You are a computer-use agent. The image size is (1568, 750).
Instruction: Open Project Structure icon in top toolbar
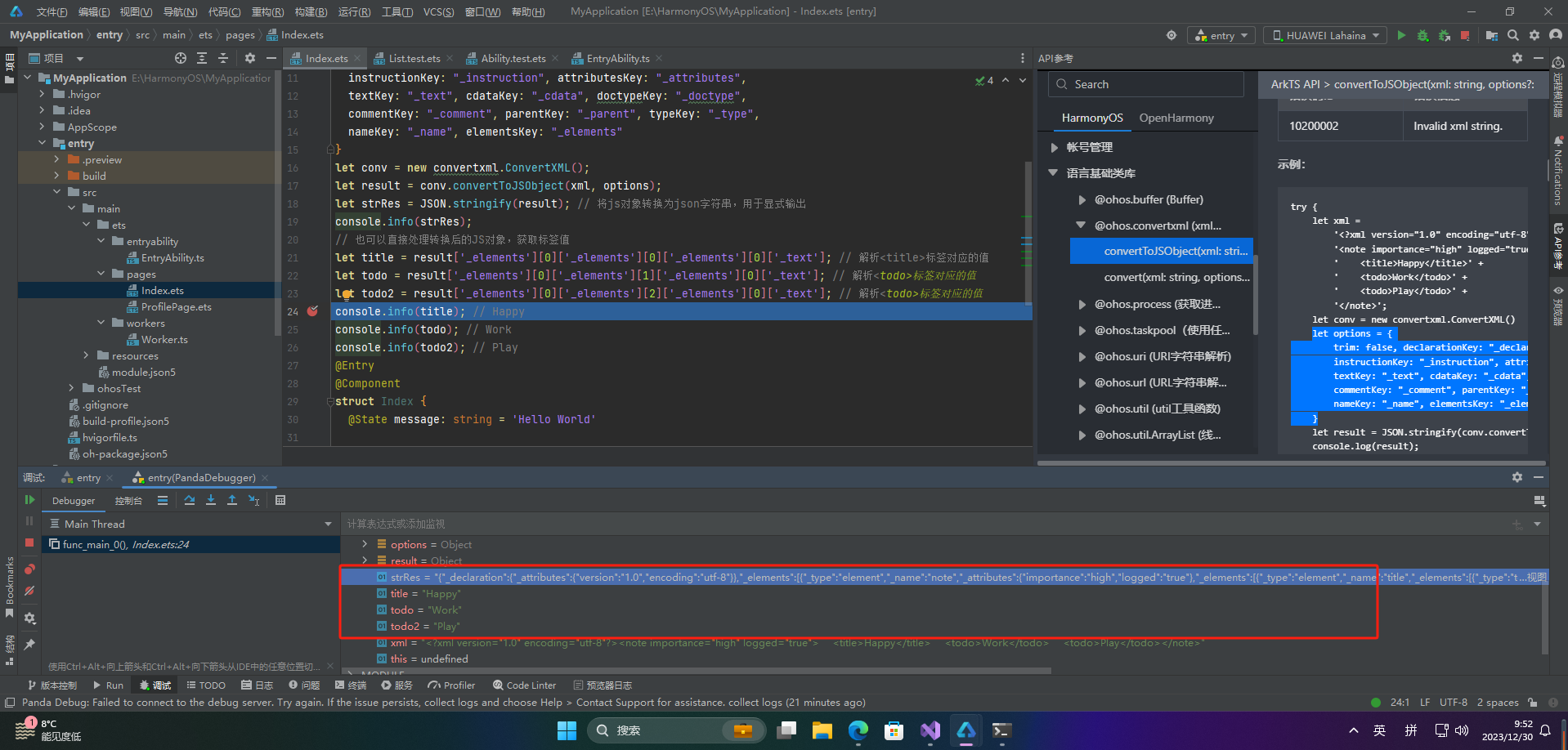point(1492,35)
